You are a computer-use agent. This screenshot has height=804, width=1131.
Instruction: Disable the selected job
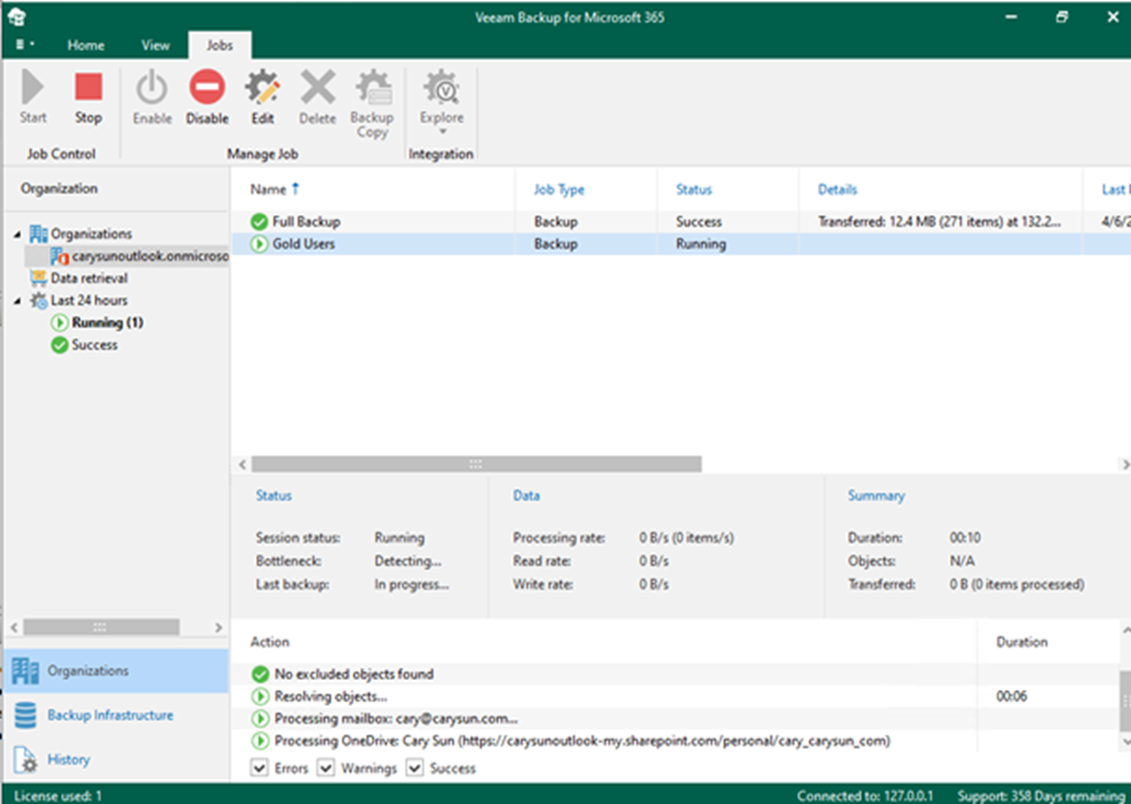click(207, 97)
